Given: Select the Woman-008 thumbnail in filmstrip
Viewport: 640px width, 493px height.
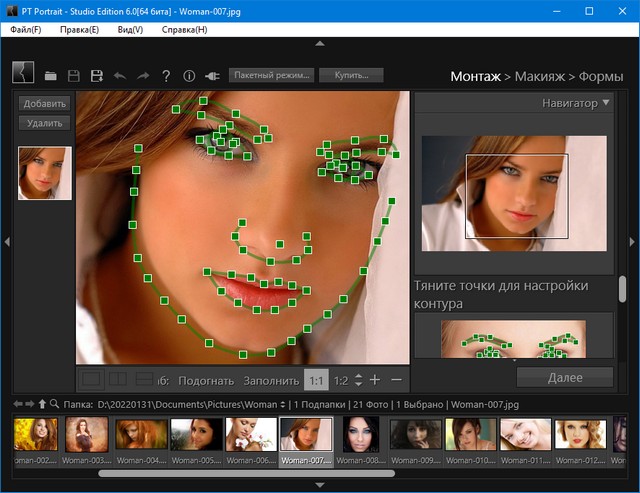Looking at the screenshot, I should pos(361,435).
